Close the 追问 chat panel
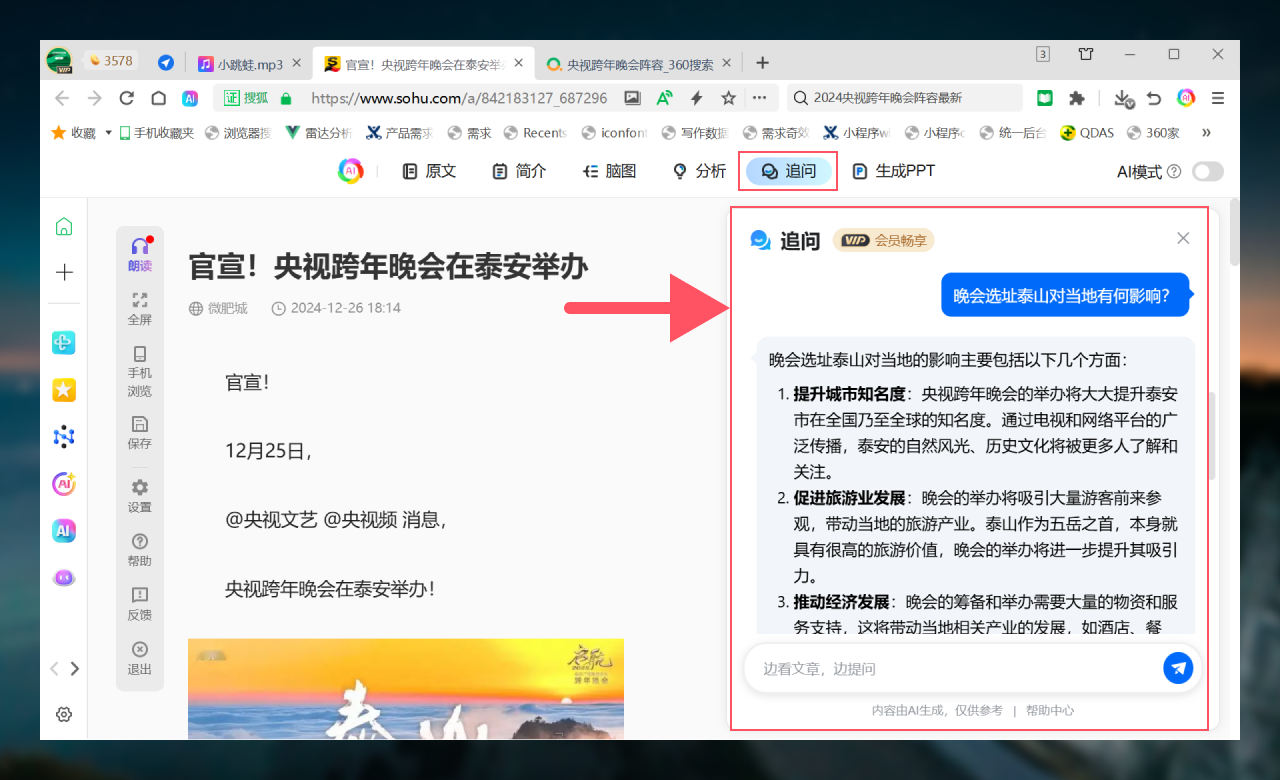The height and width of the screenshot is (780, 1280). click(1183, 238)
